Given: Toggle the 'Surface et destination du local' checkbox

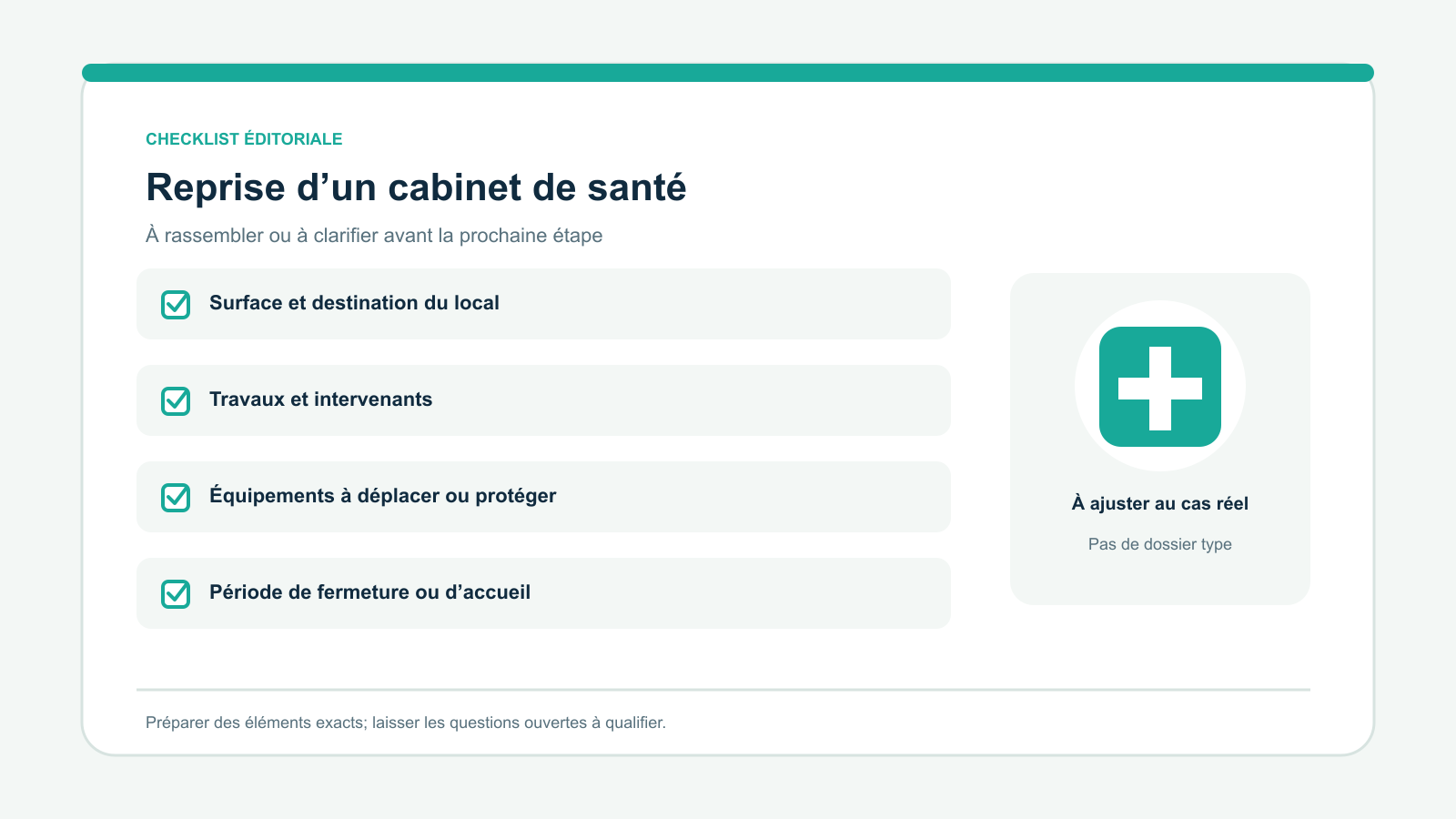Looking at the screenshot, I should click(x=176, y=305).
